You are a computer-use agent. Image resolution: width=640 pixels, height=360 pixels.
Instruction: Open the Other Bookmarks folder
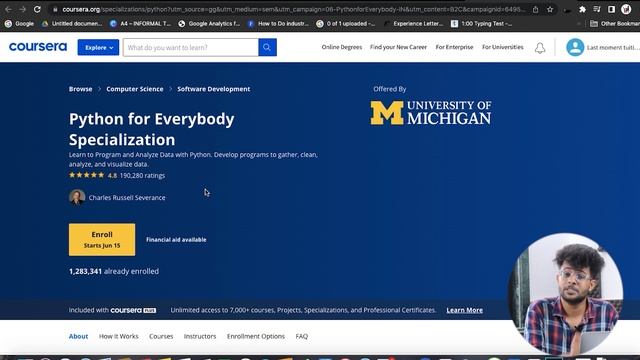[x=615, y=24]
